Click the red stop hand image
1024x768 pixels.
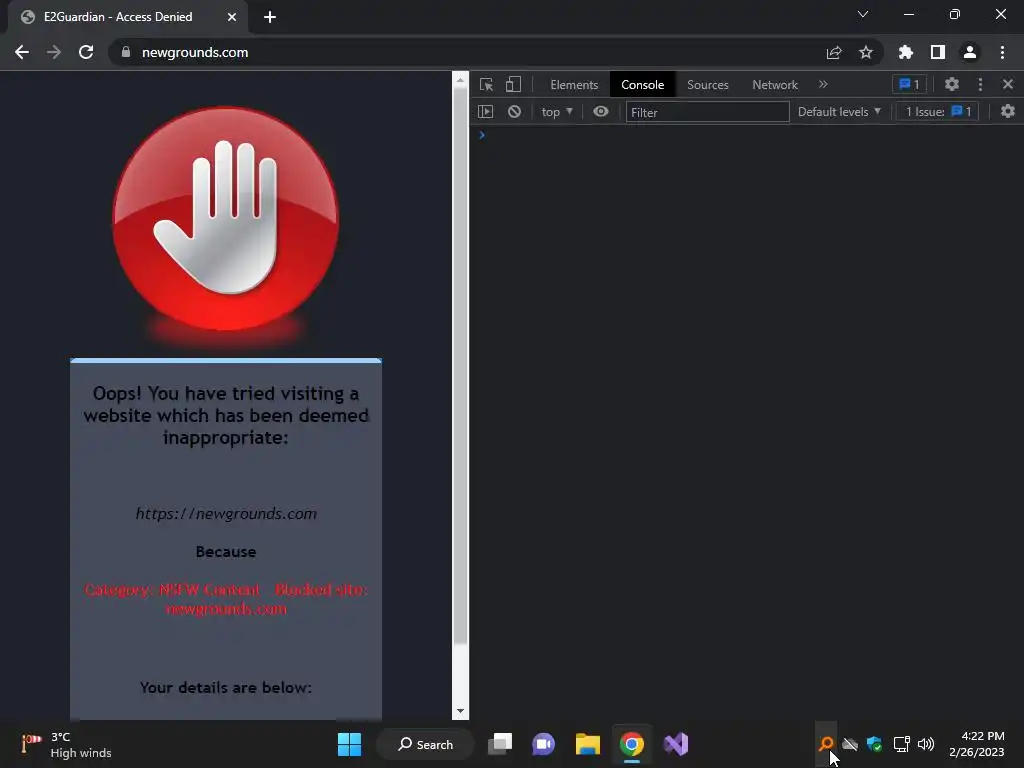click(226, 219)
